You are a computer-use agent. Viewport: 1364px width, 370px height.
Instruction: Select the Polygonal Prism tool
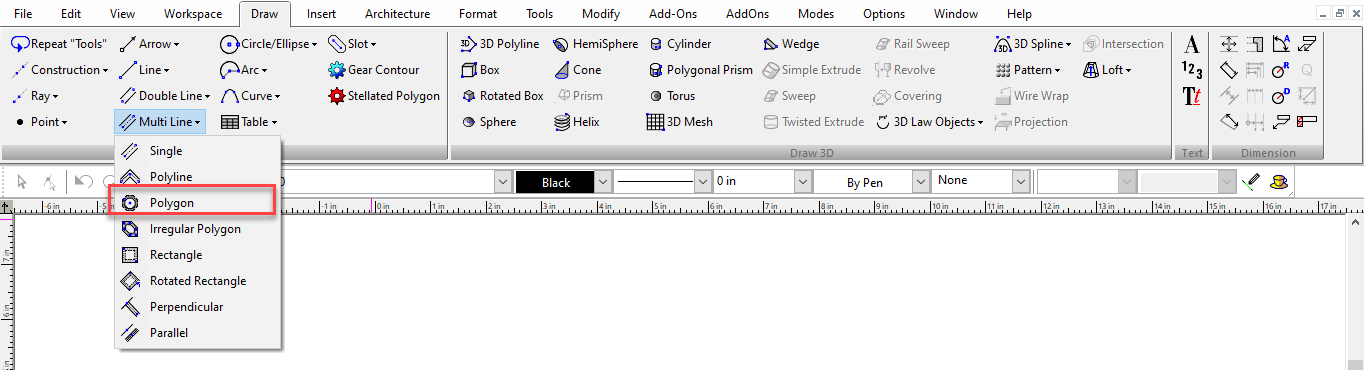[x=699, y=70]
